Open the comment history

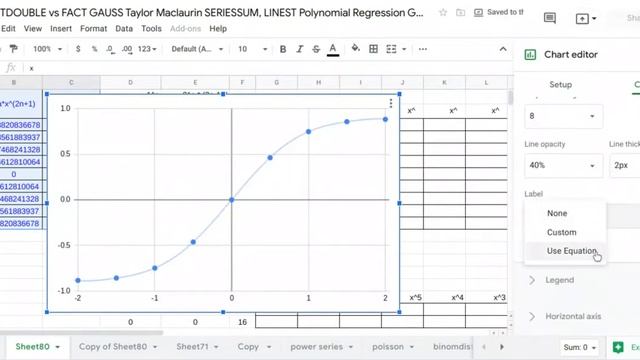[x=550, y=18]
